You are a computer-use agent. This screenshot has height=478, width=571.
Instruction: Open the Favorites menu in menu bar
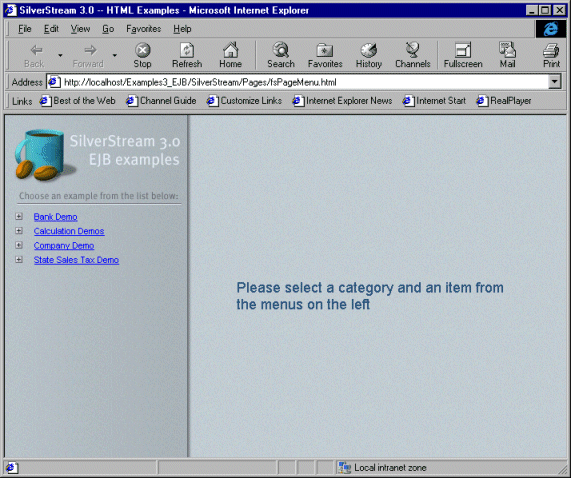pyautogui.click(x=143, y=29)
